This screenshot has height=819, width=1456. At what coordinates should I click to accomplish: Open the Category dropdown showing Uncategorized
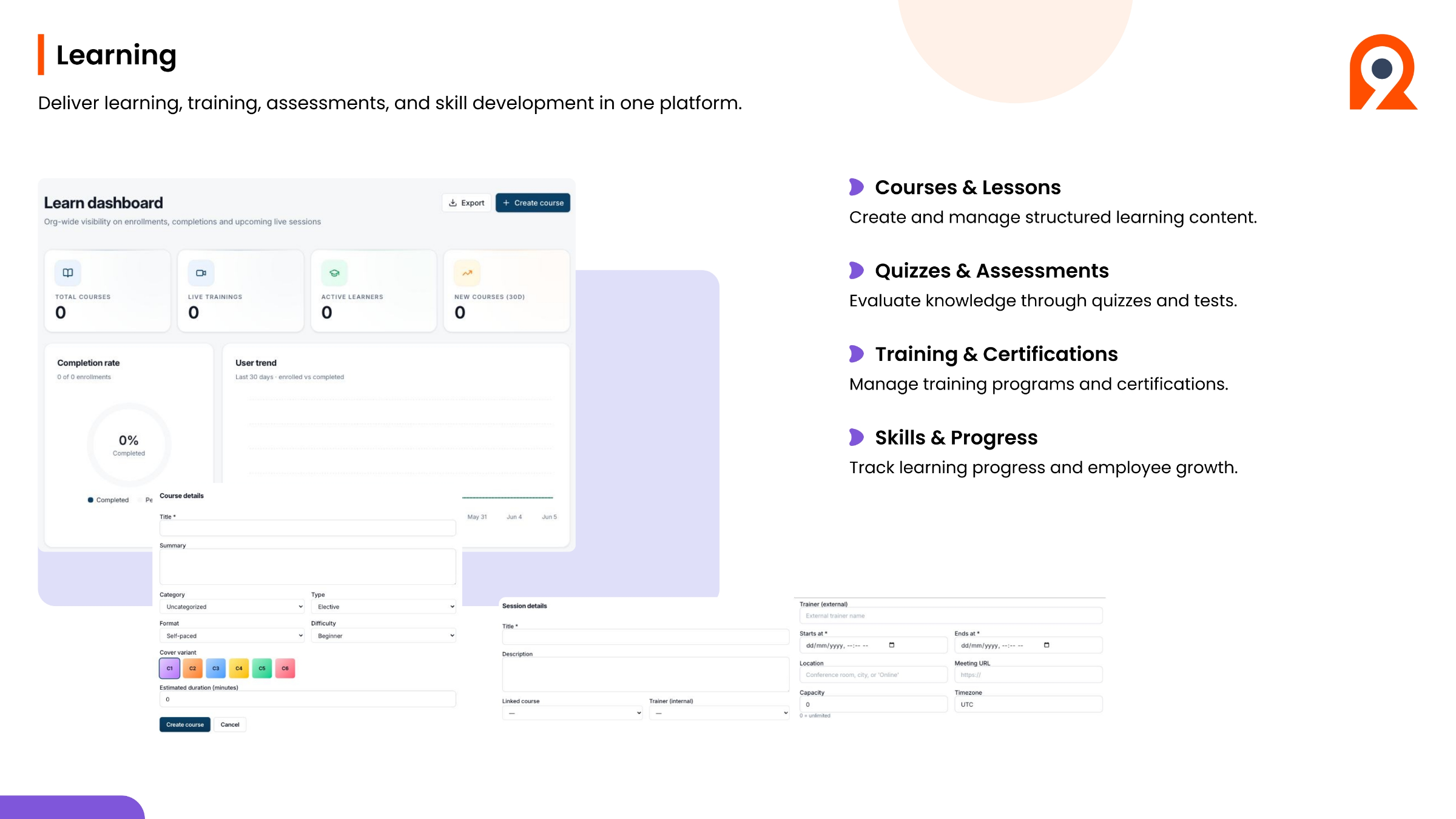[232, 607]
